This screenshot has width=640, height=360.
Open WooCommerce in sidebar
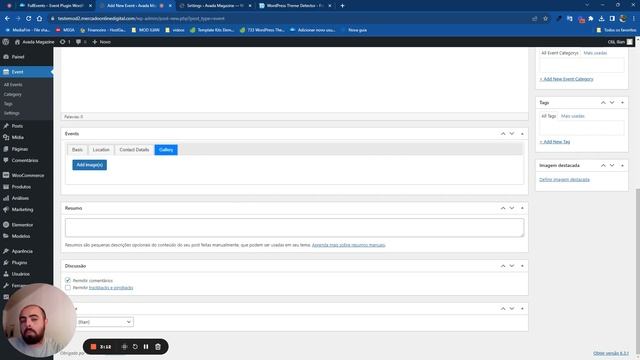(27, 175)
